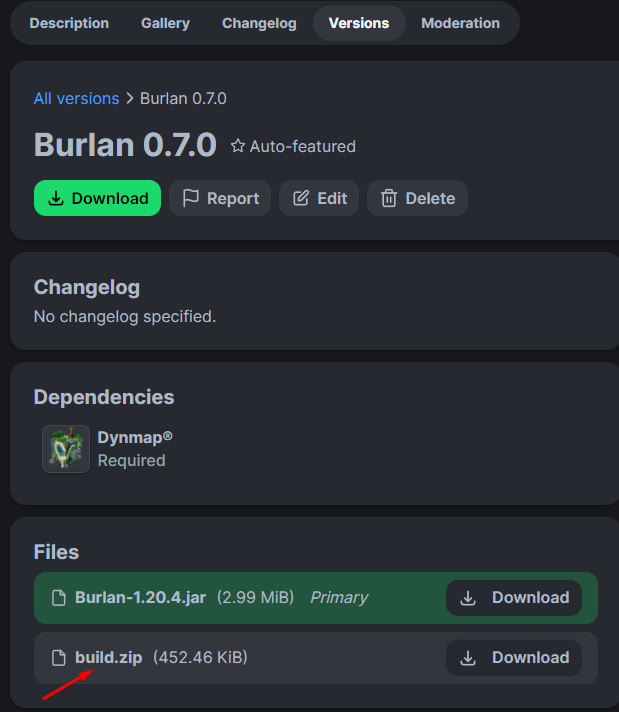Click the build.zip file name
Image resolution: width=619 pixels, height=712 pixels.
[x=109, y=658]
